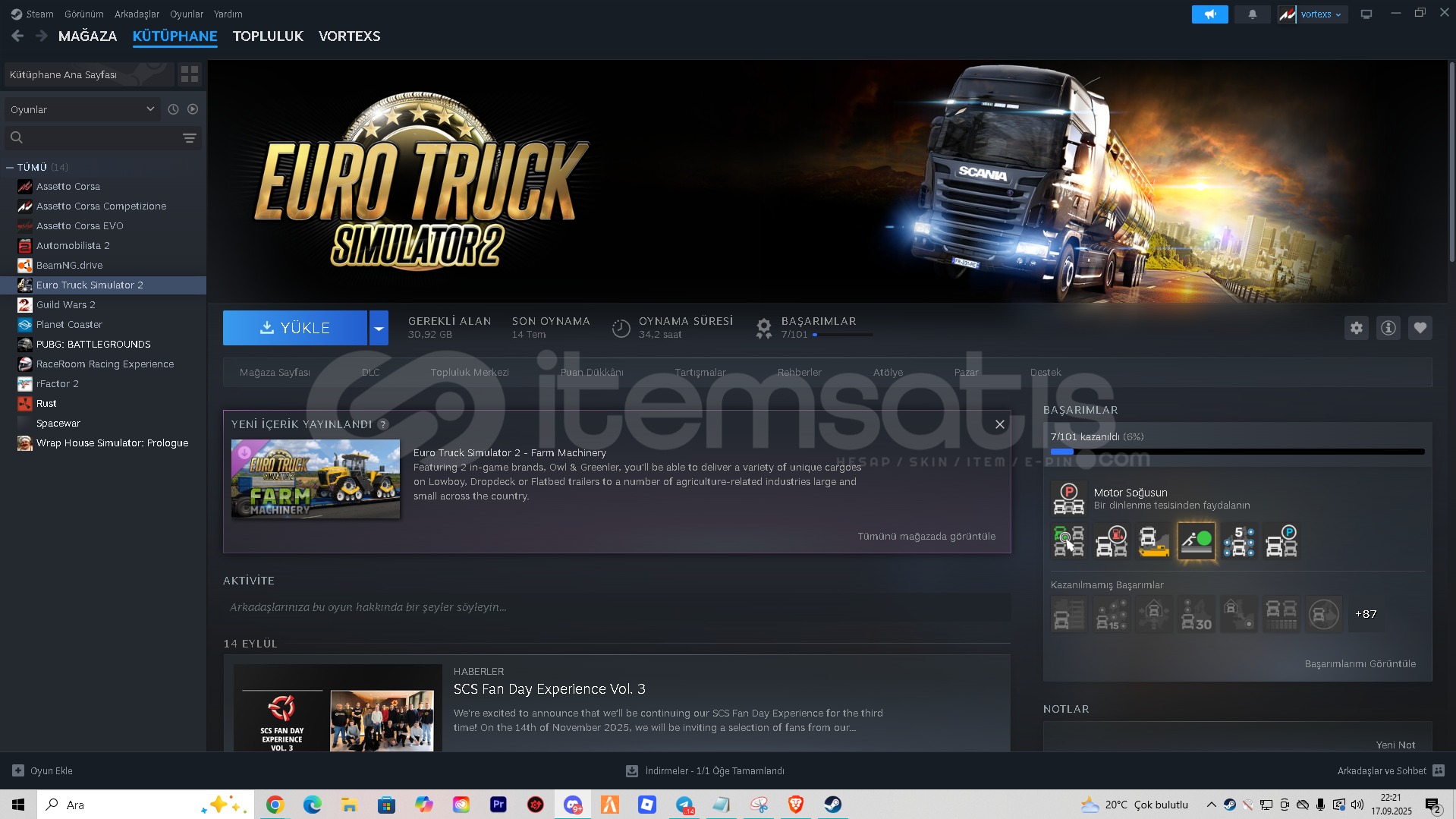This screenshot has width=1456, height=819.
Task: Open Brave browser from the taskbar
Action: pos(796,805)
